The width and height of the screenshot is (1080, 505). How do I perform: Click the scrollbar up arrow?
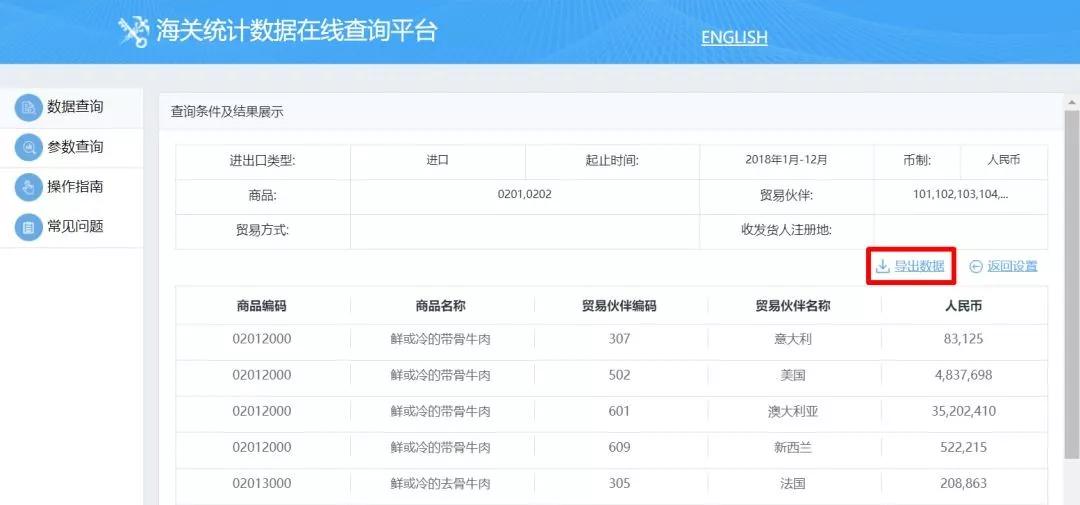click(x=1072, y=102)
